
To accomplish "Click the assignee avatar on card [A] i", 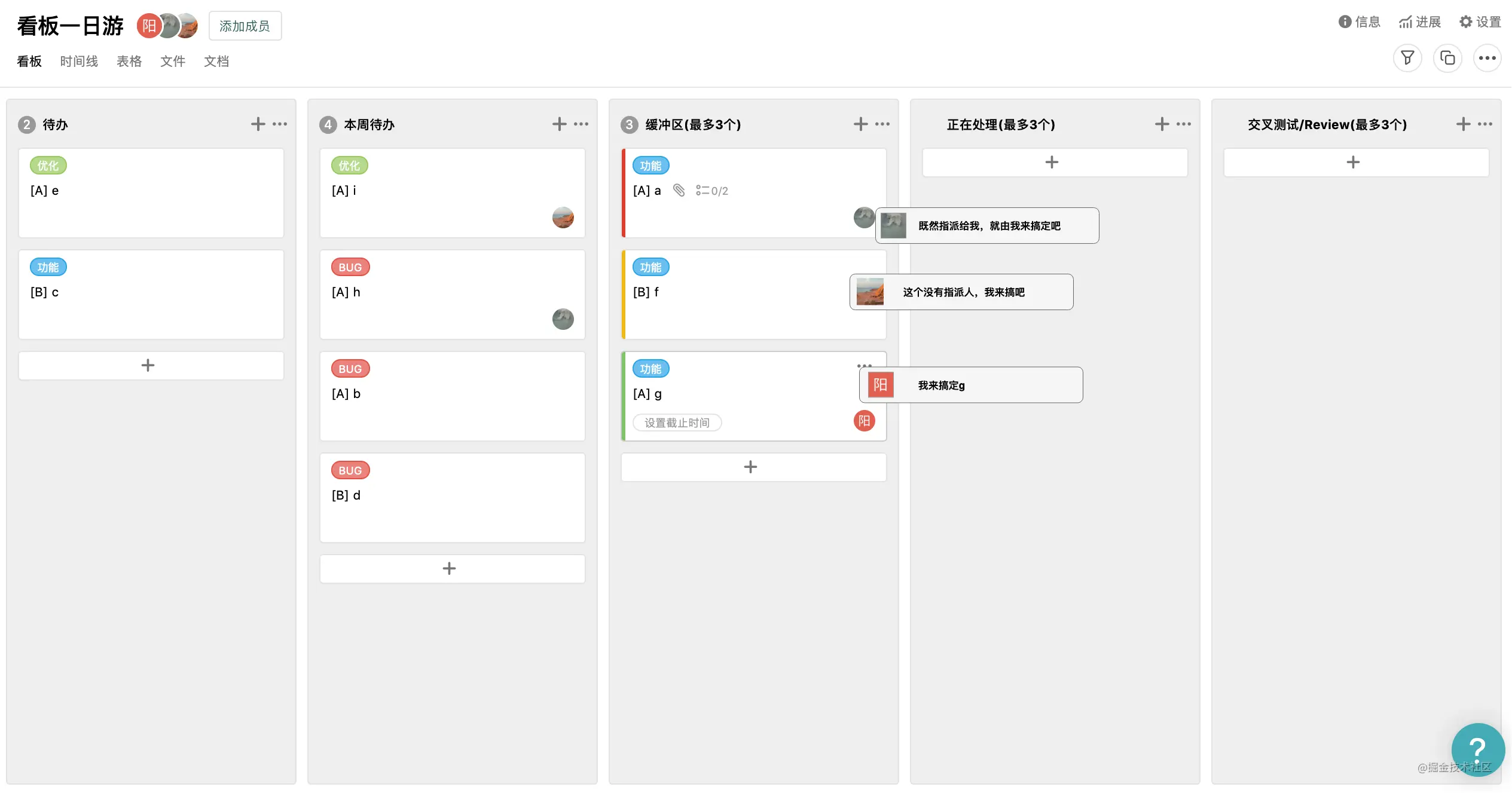I will [x=563, y=218].
